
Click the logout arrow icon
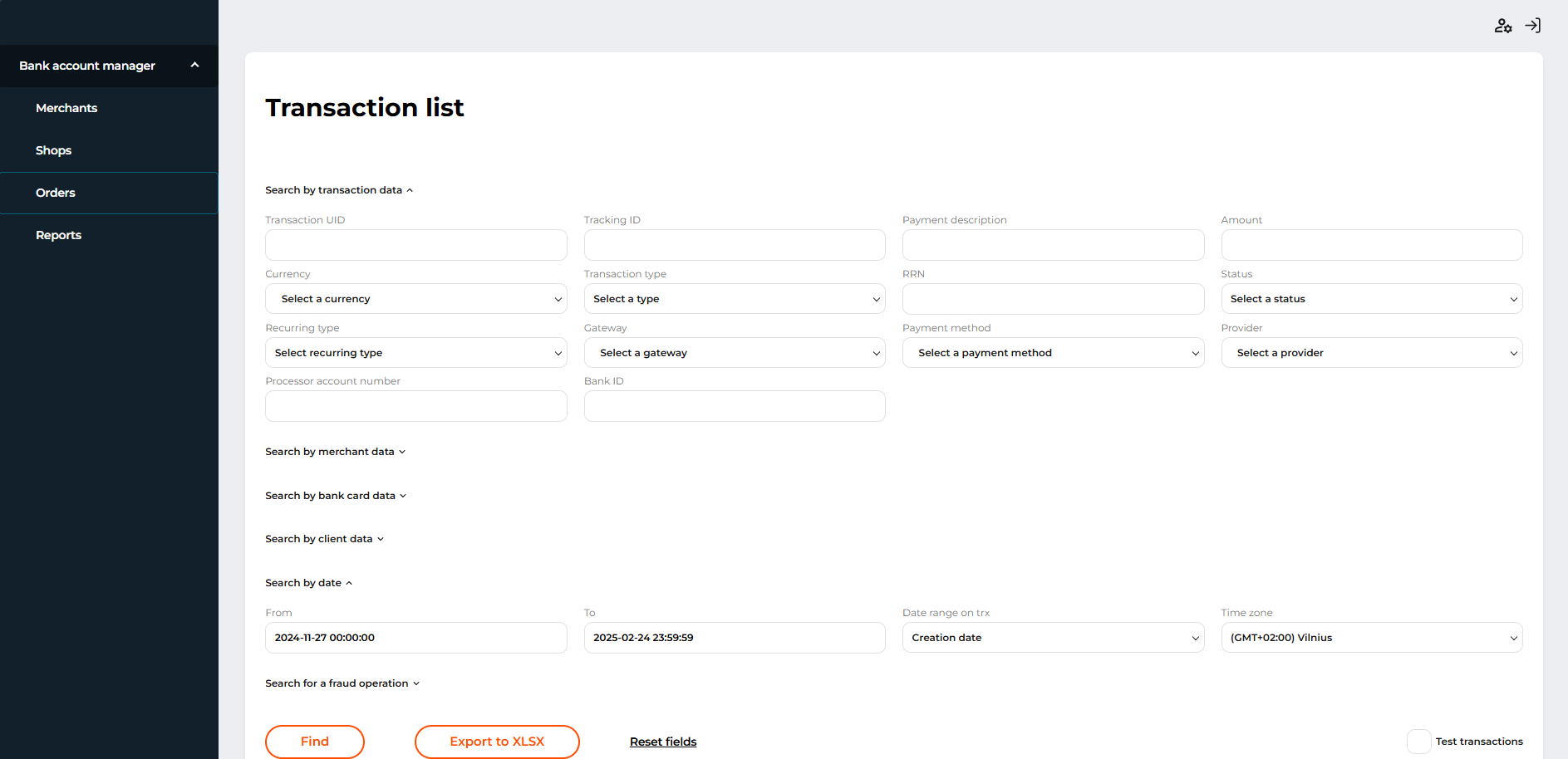pyautogui.click(x=1533, y=26)
